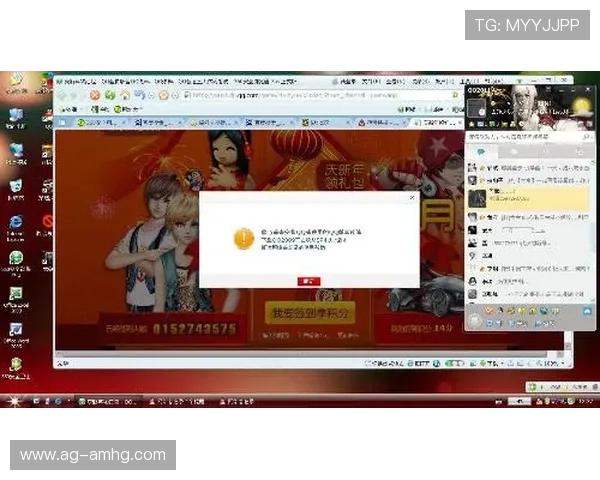Switch to the fifth browser tab with the green square icon

[x=325, y=122]
